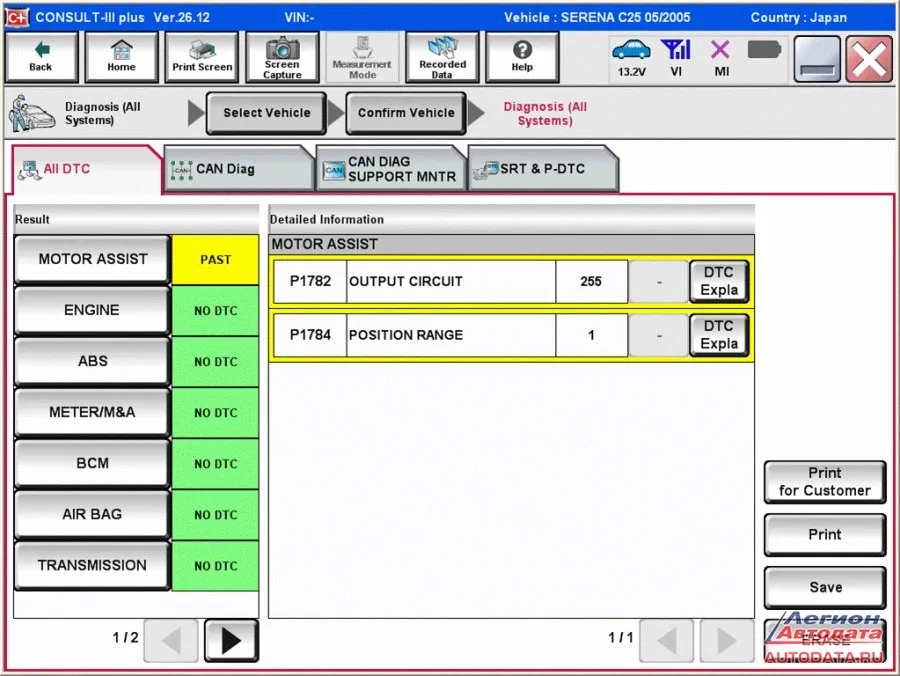Click the gray battery status icon
900x676 pixels.
(764, 50)
